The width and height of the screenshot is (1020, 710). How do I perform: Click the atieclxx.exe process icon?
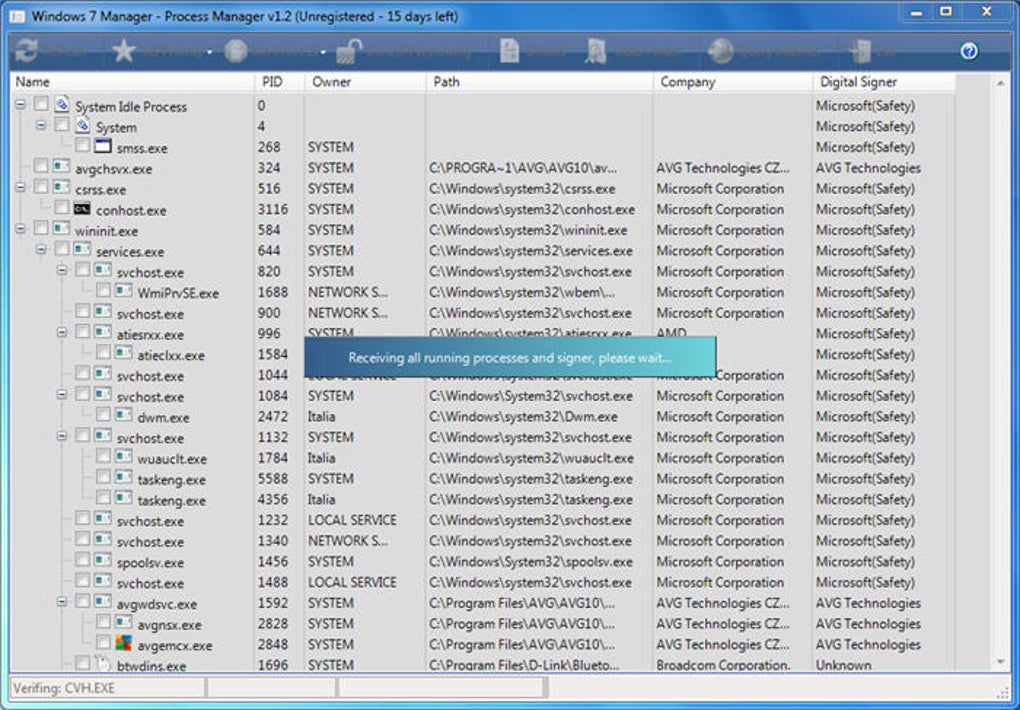click(124, 353)
